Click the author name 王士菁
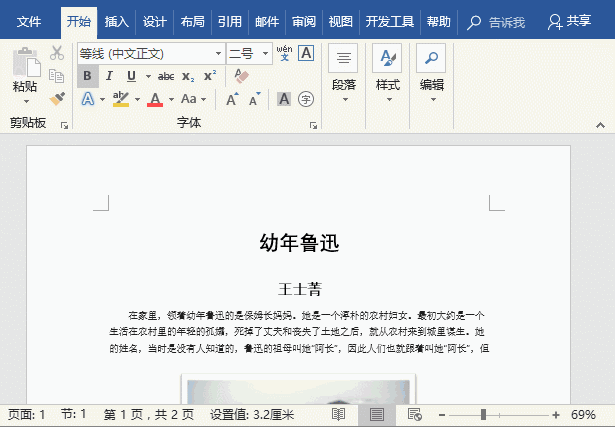615x427 pixels. [x=300, y=289]
